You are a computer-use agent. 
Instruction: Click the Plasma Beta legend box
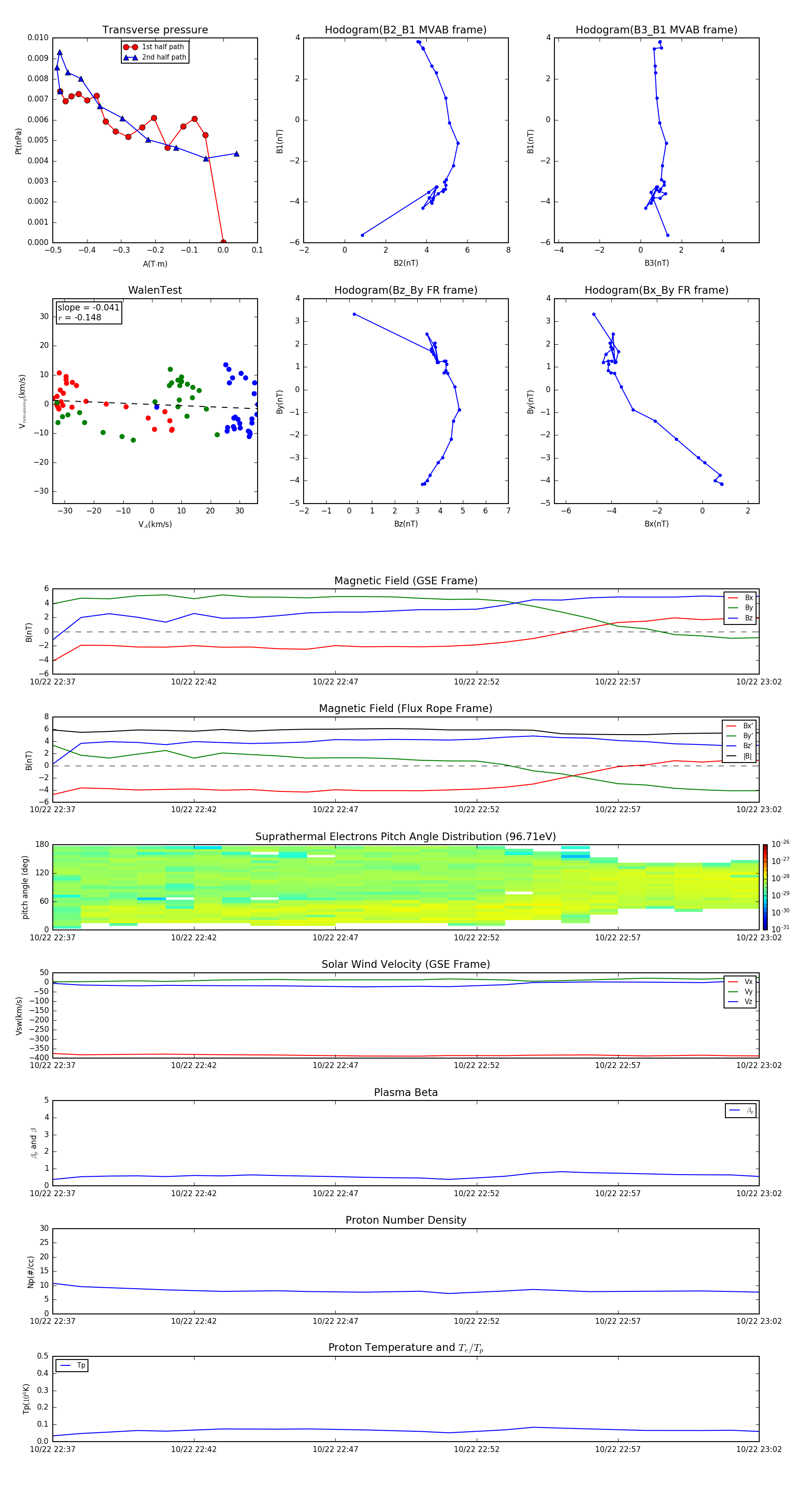click(x=740, y=1110)
